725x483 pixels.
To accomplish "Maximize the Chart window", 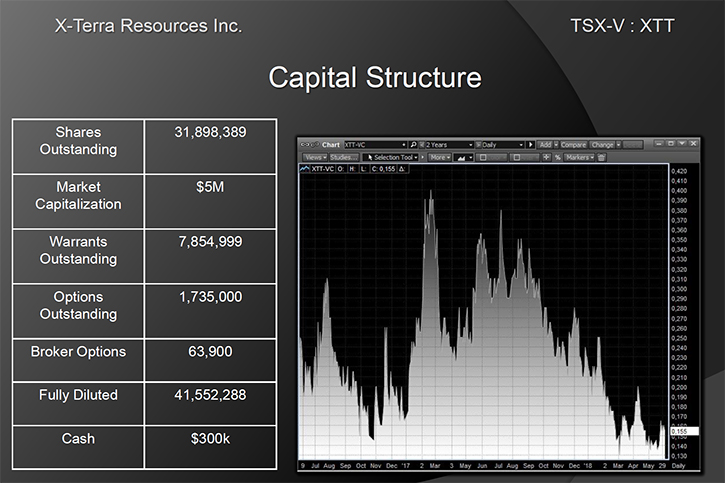I will click(x=671, y=144).
